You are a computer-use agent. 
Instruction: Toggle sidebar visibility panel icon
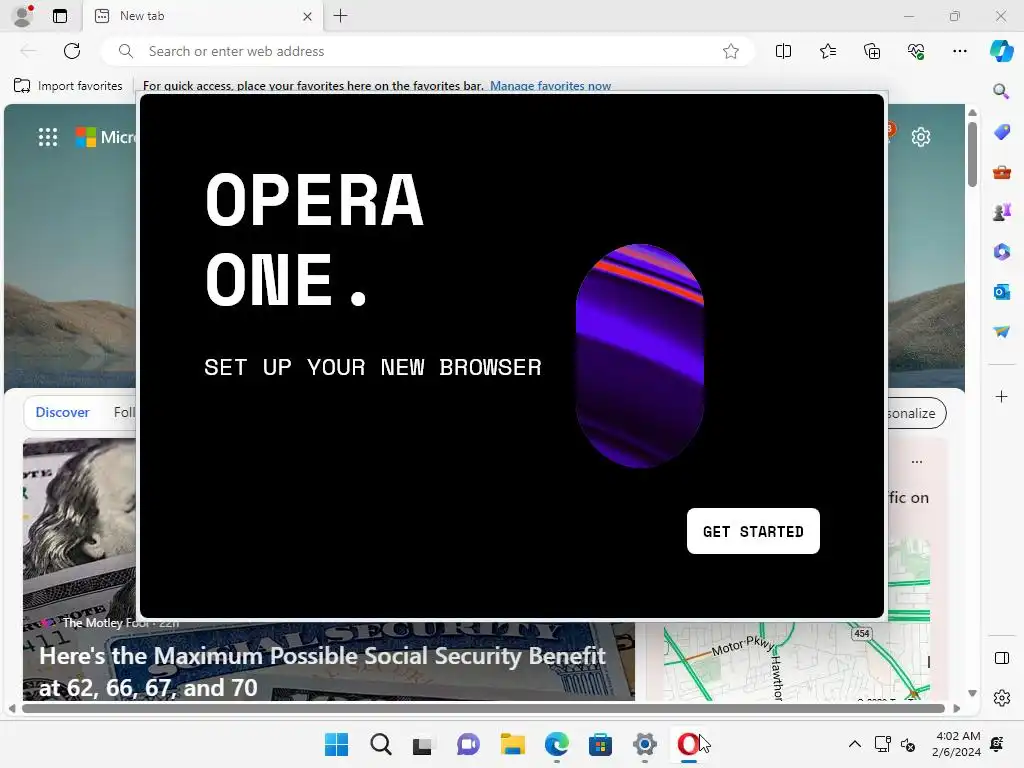[x=1002, y=658]
